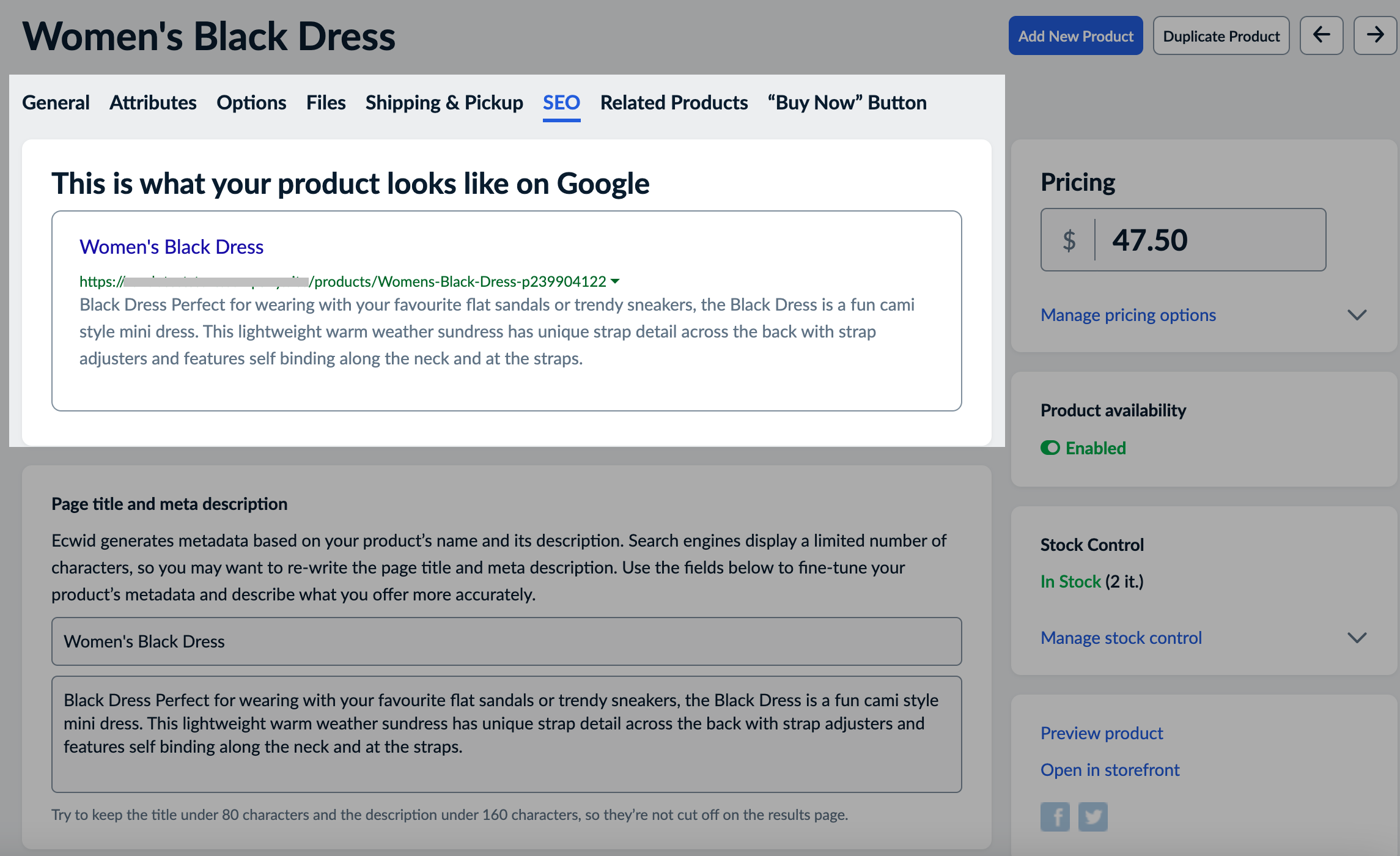Expand the Manage stock control section
The image size is (1400, 856).
coord(1120,637)
